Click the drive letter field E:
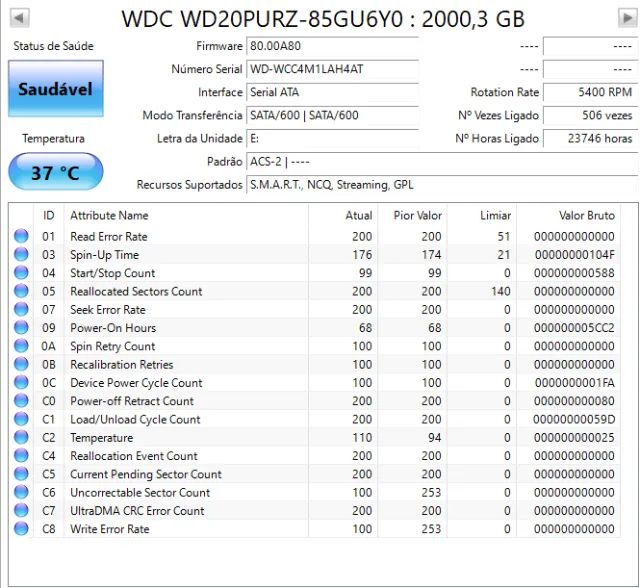The height and width of the screenshot is (588, 640). [x=332, y=139]
